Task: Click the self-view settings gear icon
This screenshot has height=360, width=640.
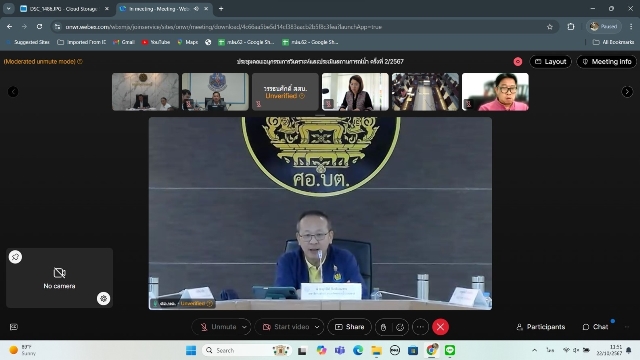Action: point(103,298)
